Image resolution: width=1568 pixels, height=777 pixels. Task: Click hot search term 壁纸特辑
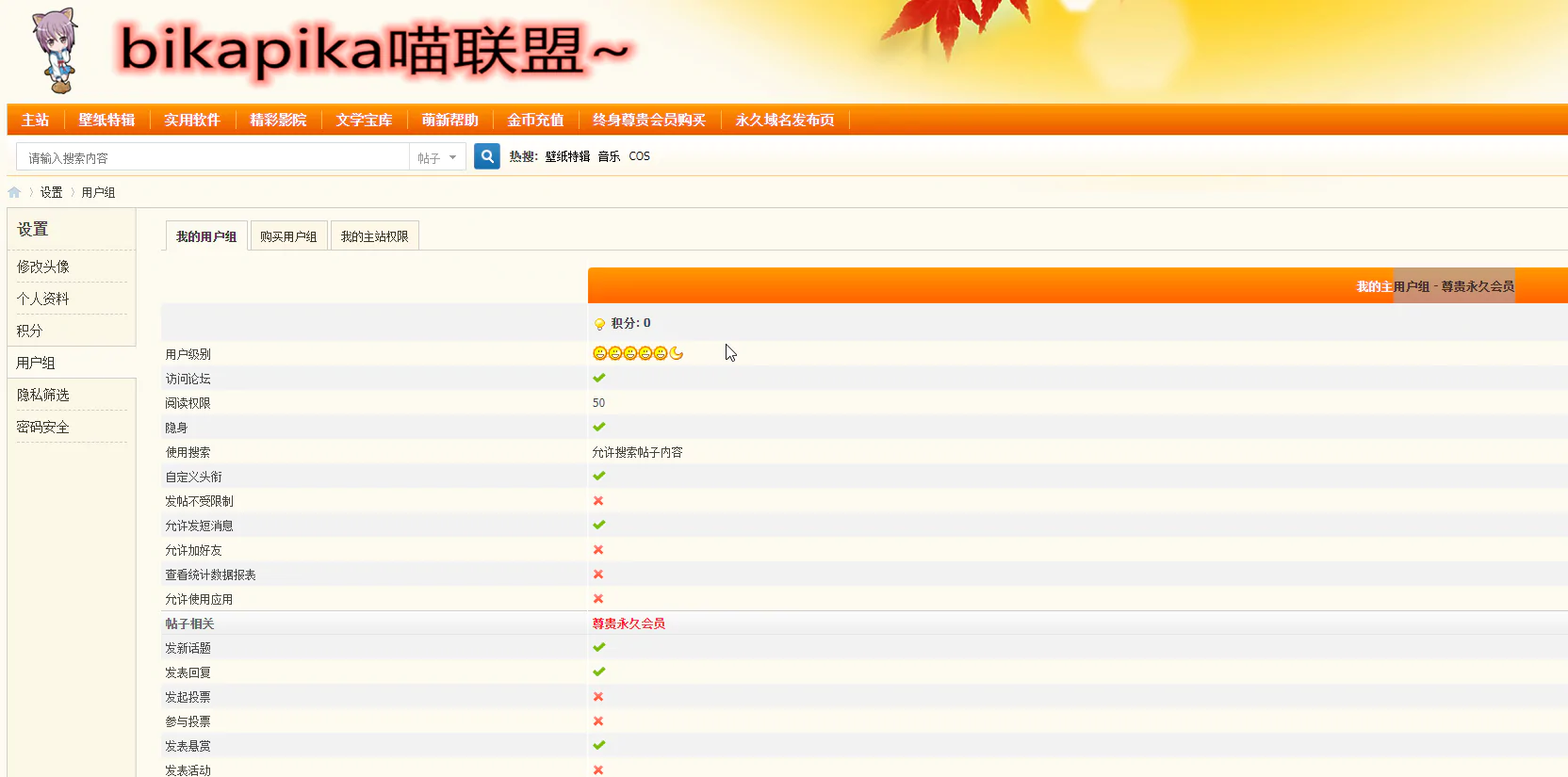point(567,156)
